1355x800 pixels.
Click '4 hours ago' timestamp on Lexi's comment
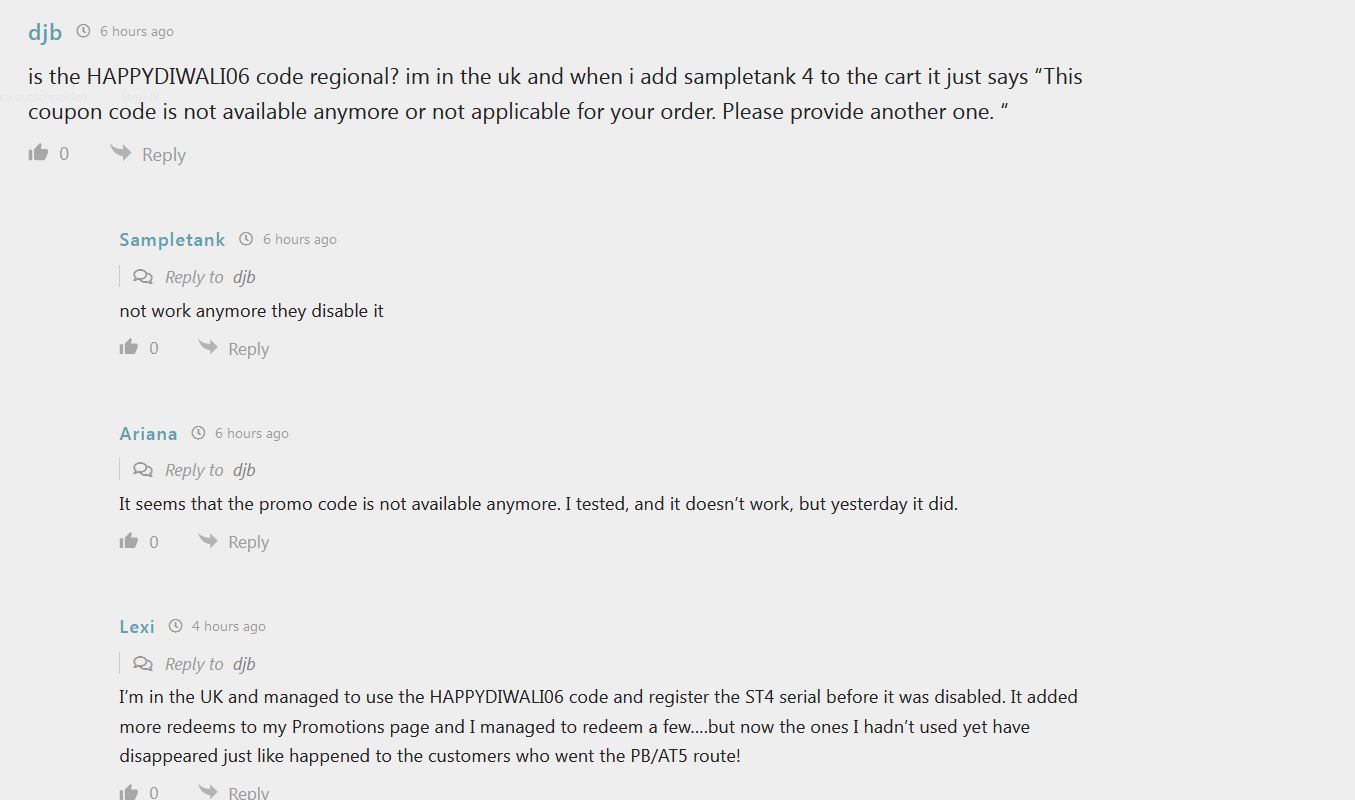229,627
